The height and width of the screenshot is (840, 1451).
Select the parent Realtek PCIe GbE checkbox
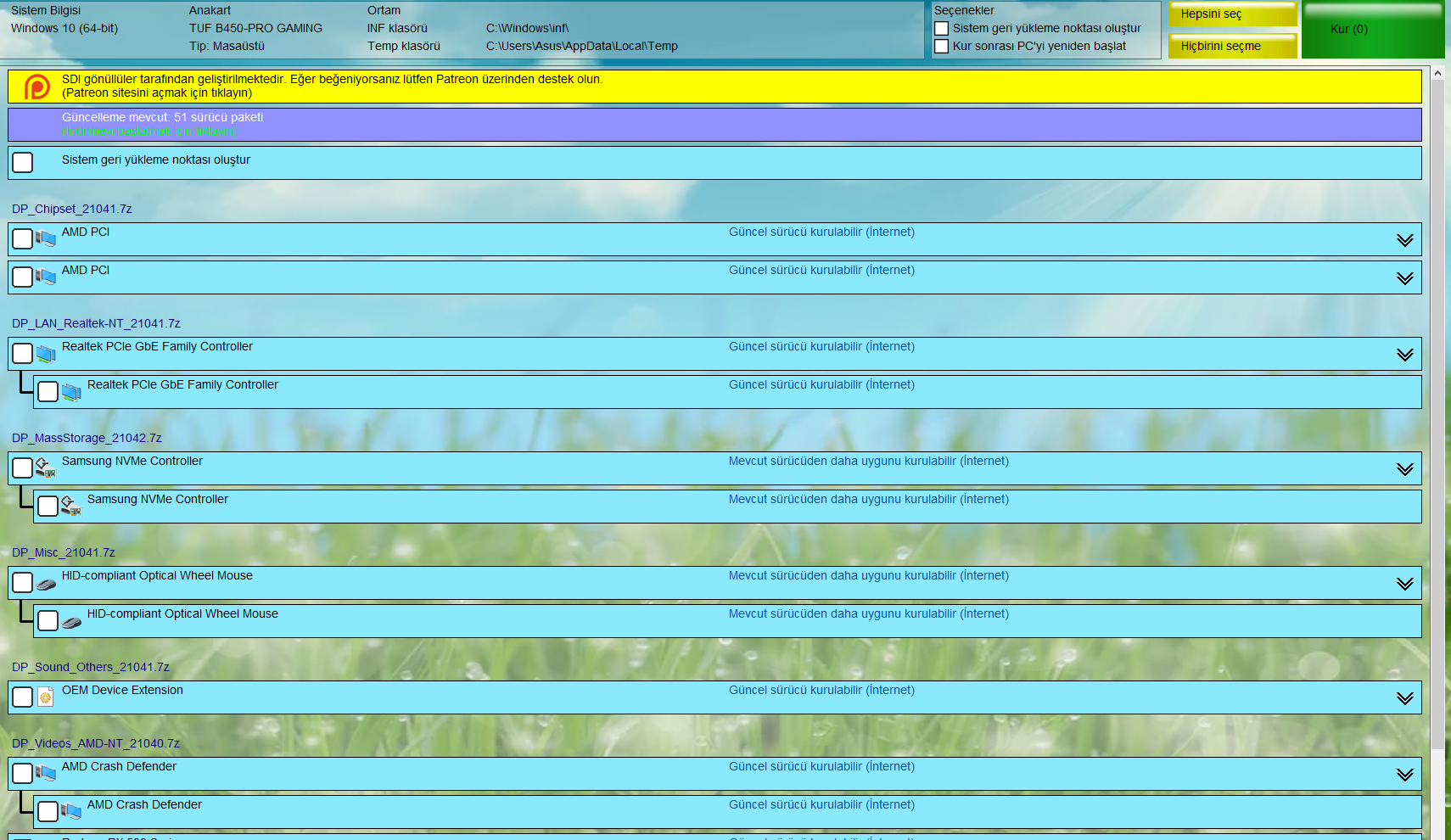pyautogui.click(x=23, y=354)
